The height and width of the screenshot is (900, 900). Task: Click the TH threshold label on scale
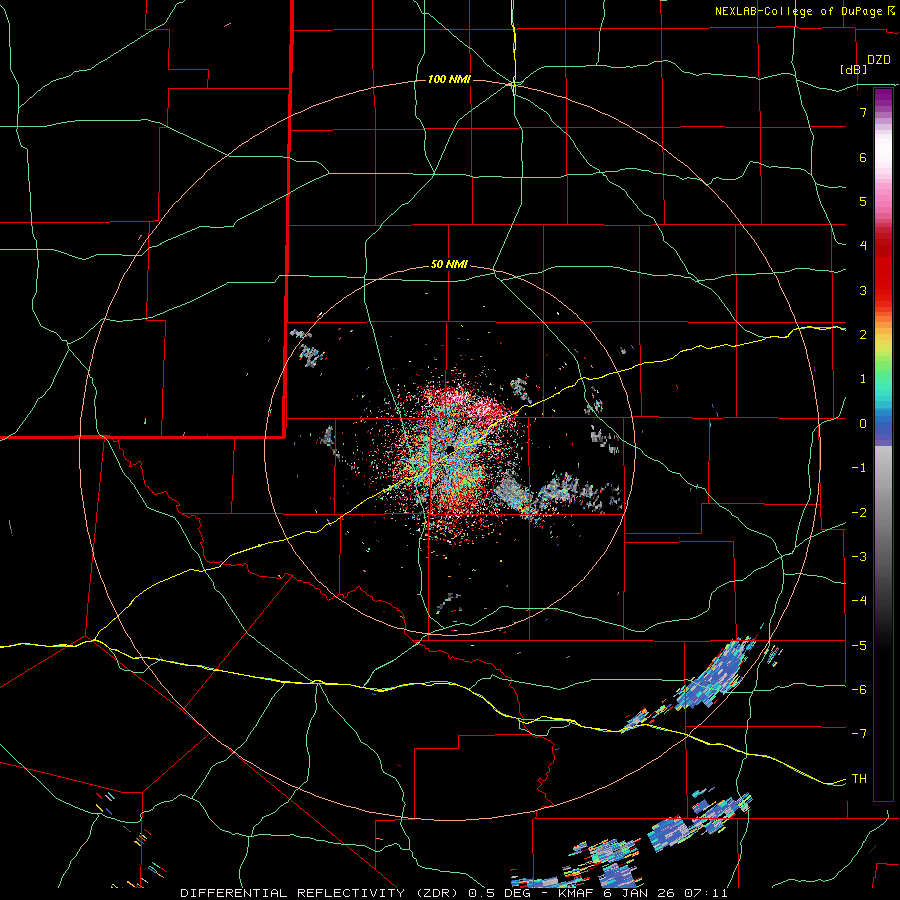(x=859, y=779)
